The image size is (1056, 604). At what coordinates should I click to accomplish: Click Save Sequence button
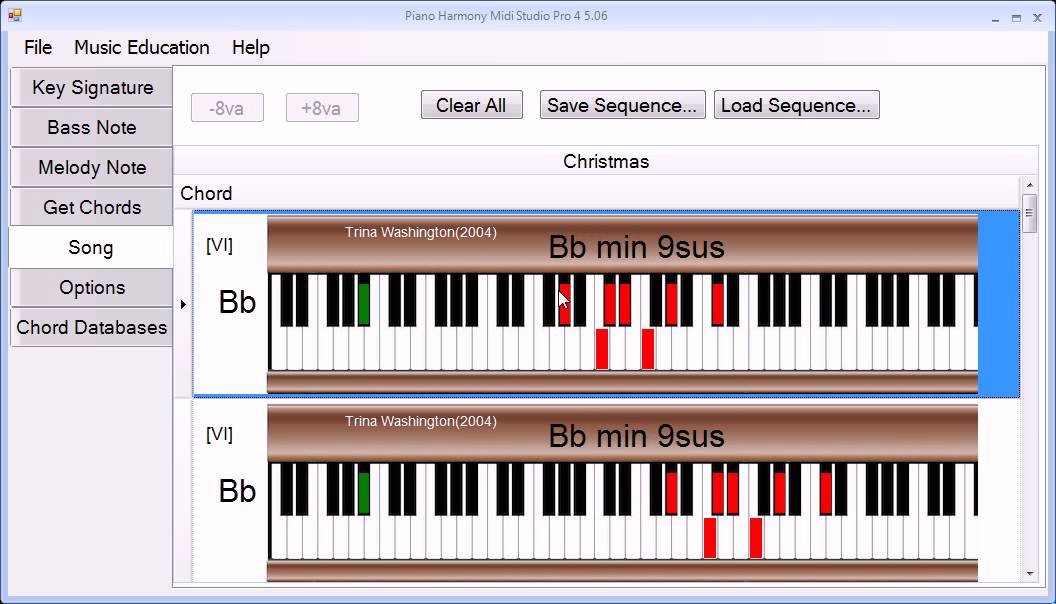pyautogui.click(x=622, y=105)
